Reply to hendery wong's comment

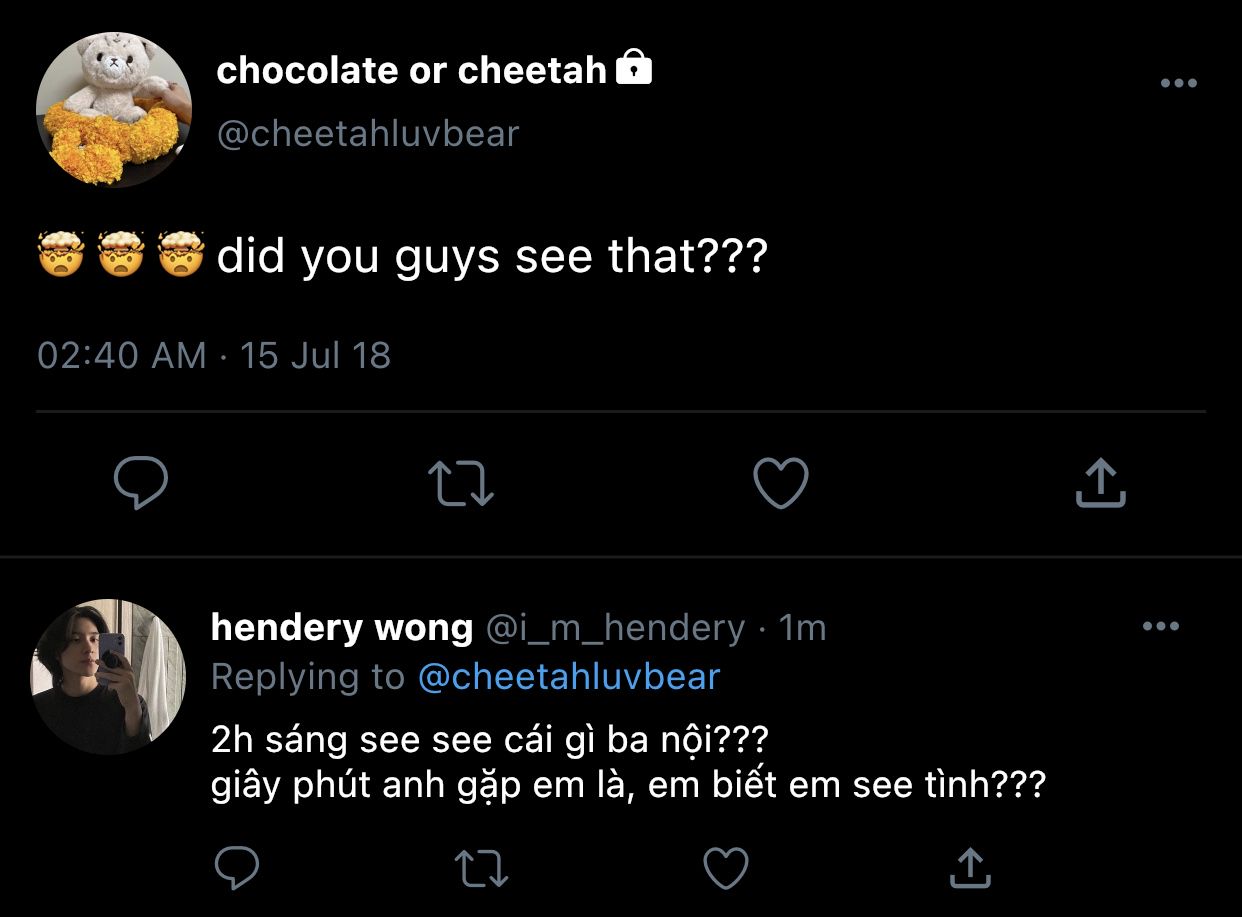236,868
